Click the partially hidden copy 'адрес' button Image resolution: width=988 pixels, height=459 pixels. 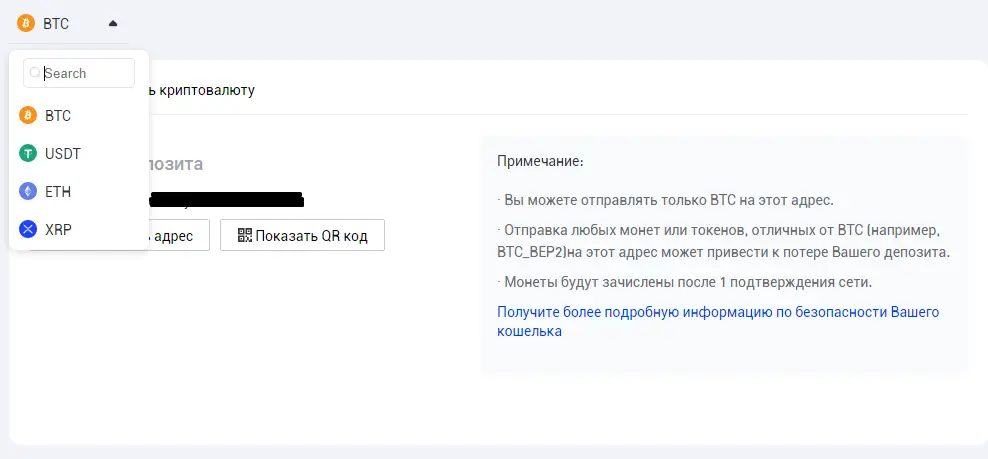tap(179, 235)
